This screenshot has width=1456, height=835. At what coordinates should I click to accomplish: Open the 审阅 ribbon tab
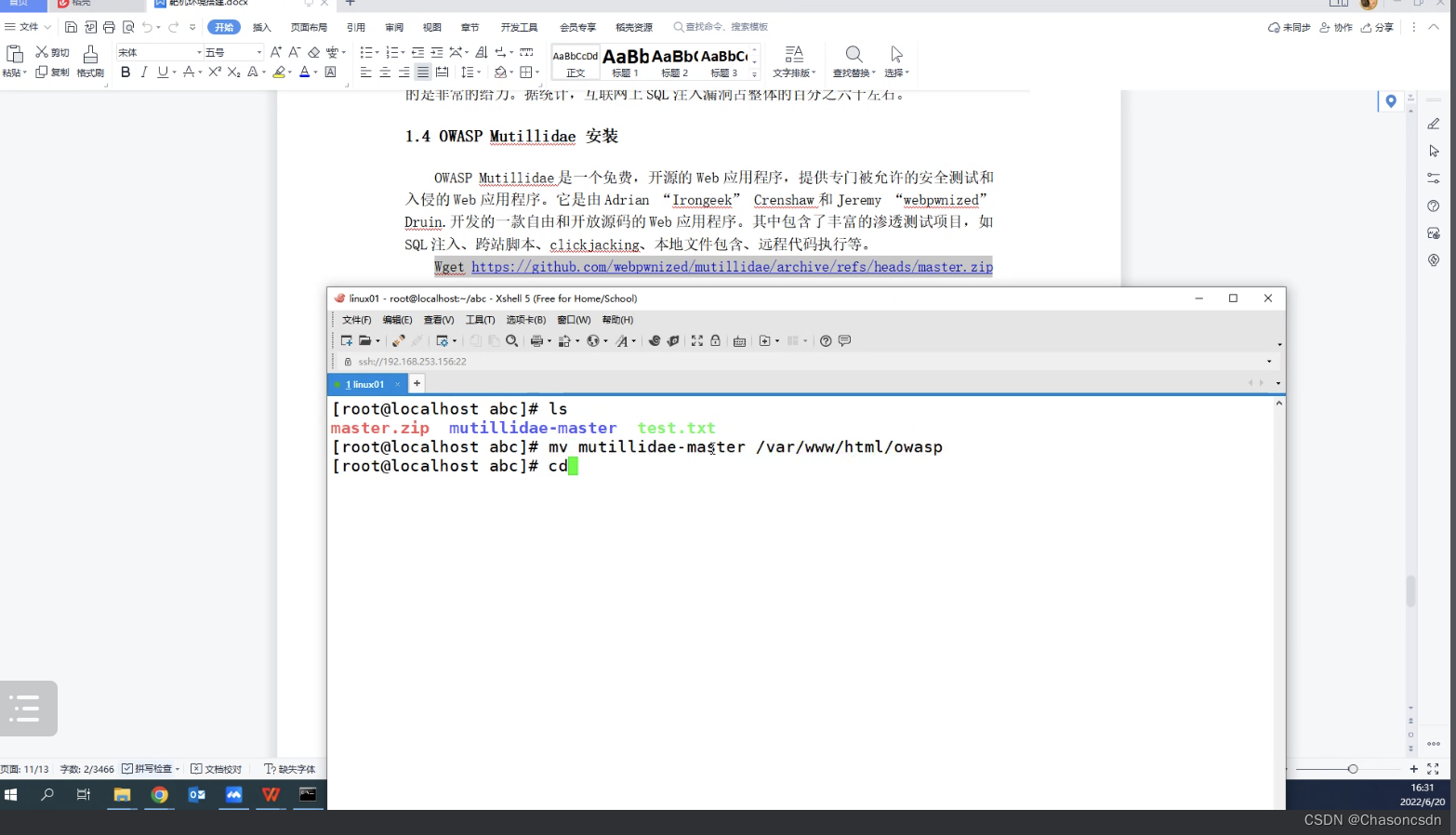point(394,27)
